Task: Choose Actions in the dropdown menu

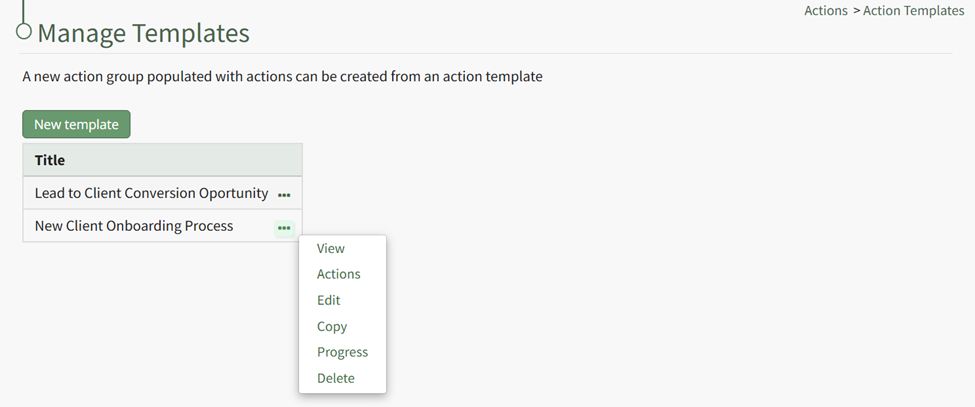Action: pos(338,274)
